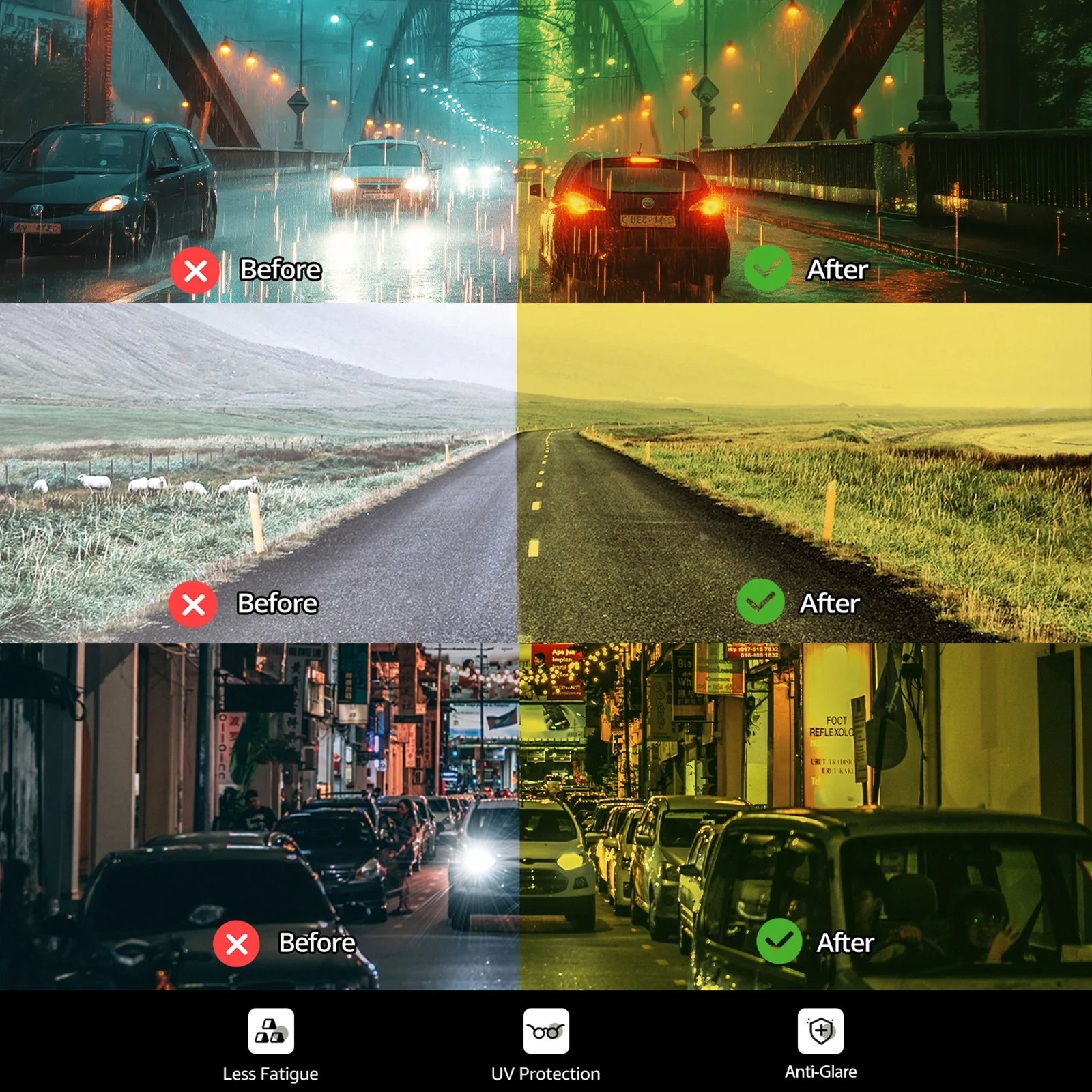Click the Less Fatigue icon
The image size is (1092, 1092).
click(271, 1031)
